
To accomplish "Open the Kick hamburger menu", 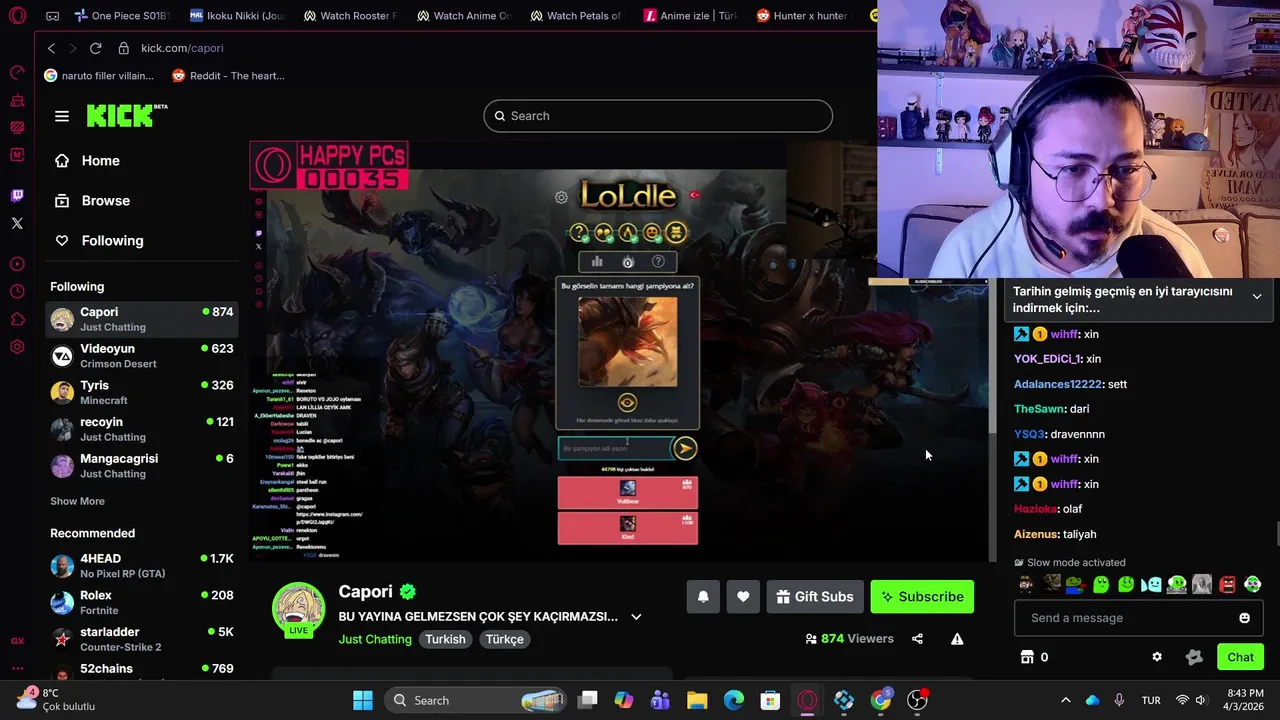I will tap(62, 116).
